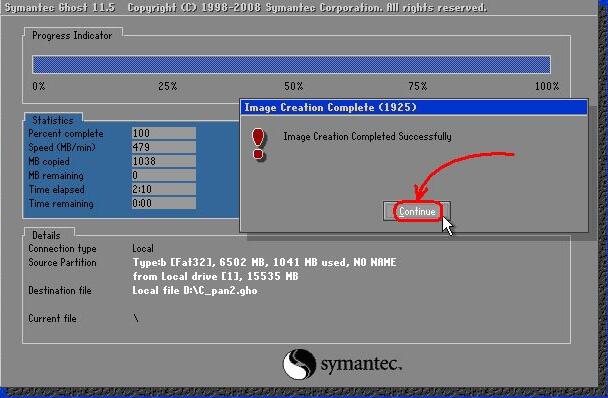
Task: Click the 'Type:b [Fat32], 6502 MB' partition line
Action: pyautogui.click(x=264, y=263)
